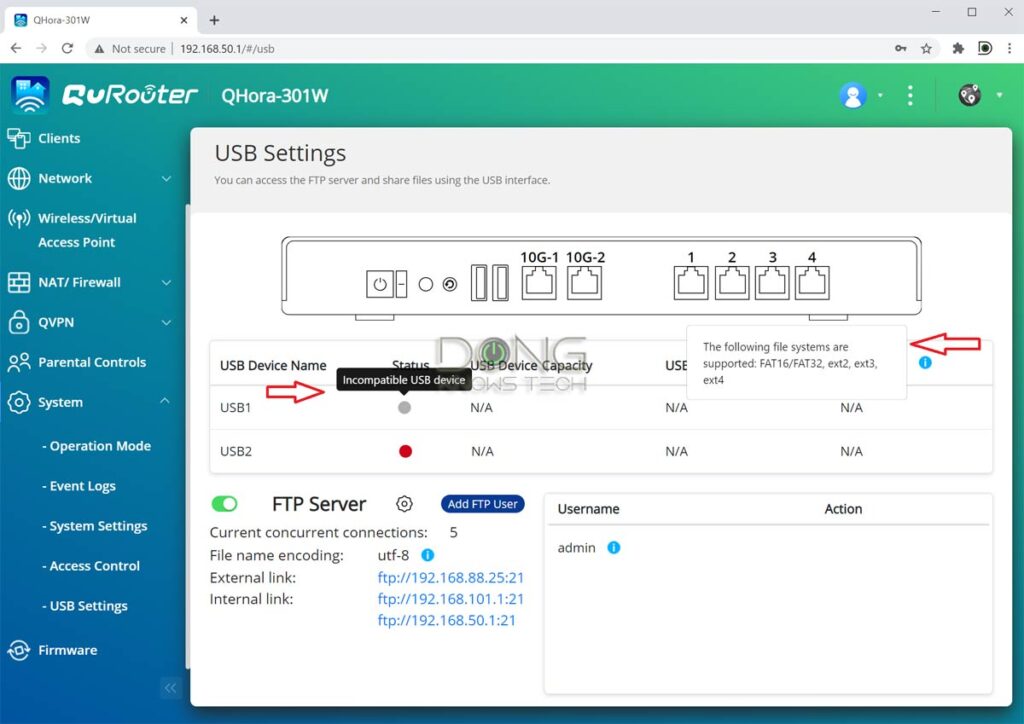Screen dimensions: 1024x724
Task: Click LAN port 3 on router diagram
Action: point(772,283)
